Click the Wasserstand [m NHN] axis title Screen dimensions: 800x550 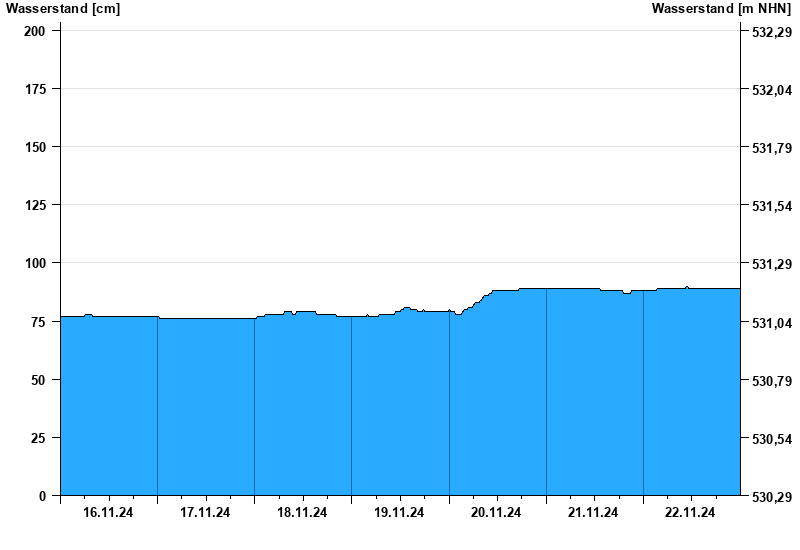coord(720,9)
